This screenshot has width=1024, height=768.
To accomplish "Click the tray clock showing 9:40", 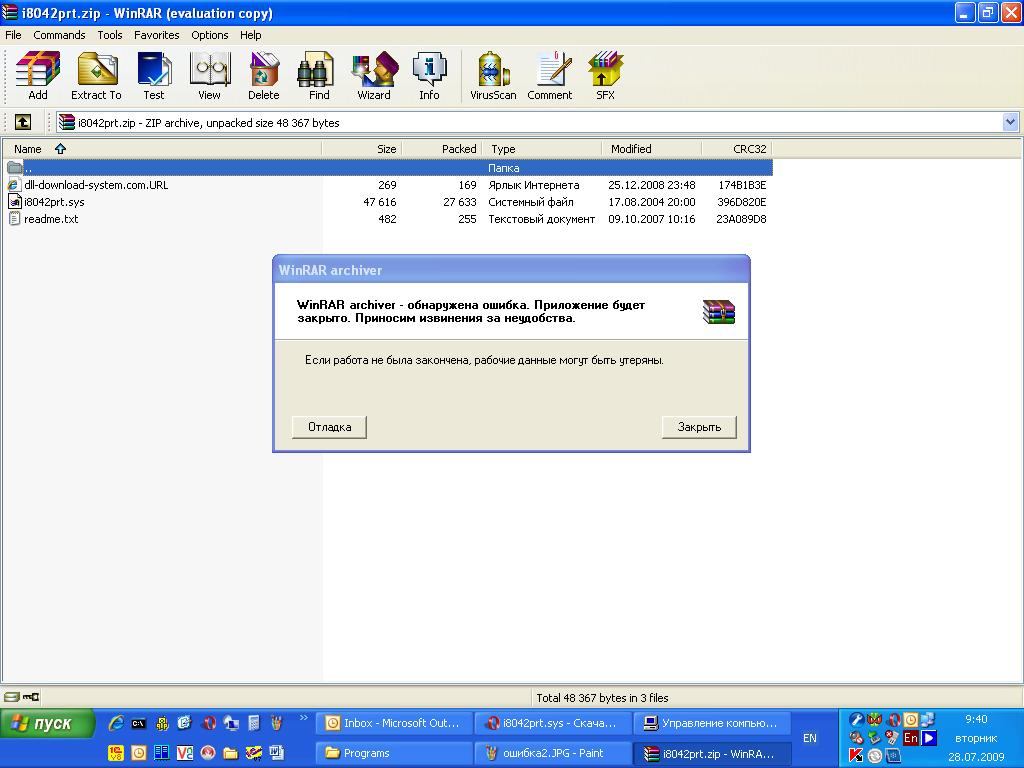I will pos(976,719).
